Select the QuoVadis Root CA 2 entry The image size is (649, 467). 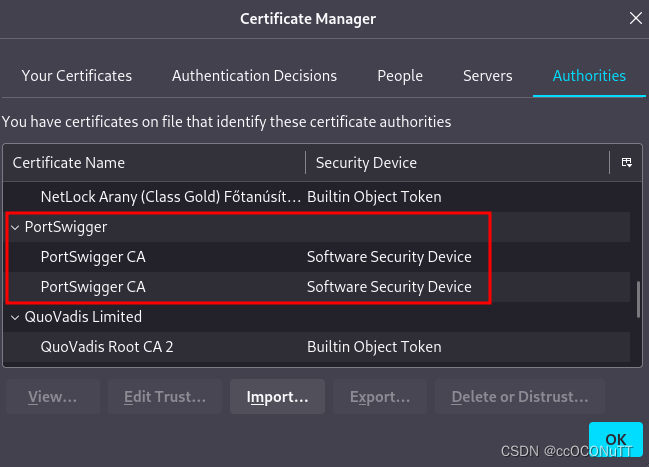point(113,347)
